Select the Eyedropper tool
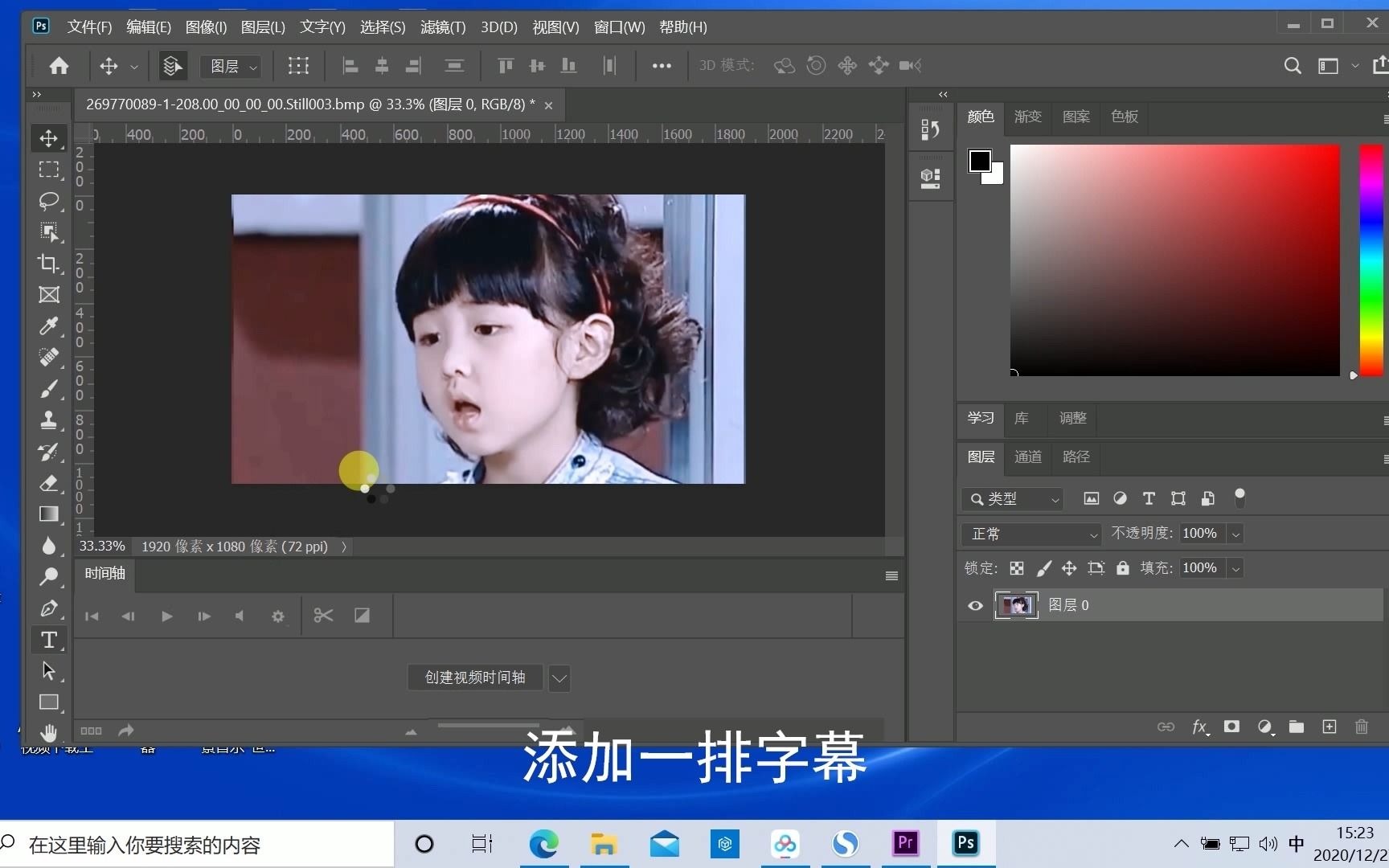Screen dimensions: 1389x868 click(49, 326)
